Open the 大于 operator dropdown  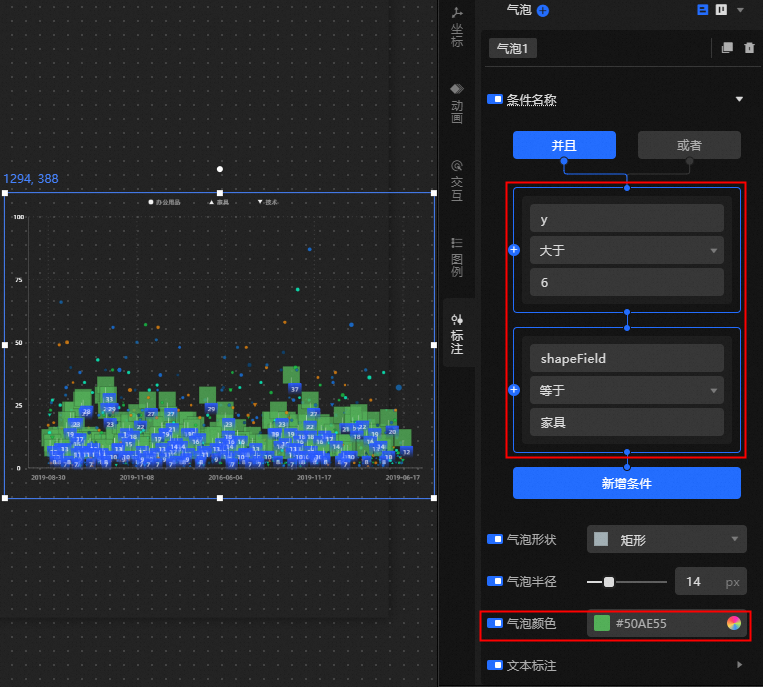click(x=626, y=250)
